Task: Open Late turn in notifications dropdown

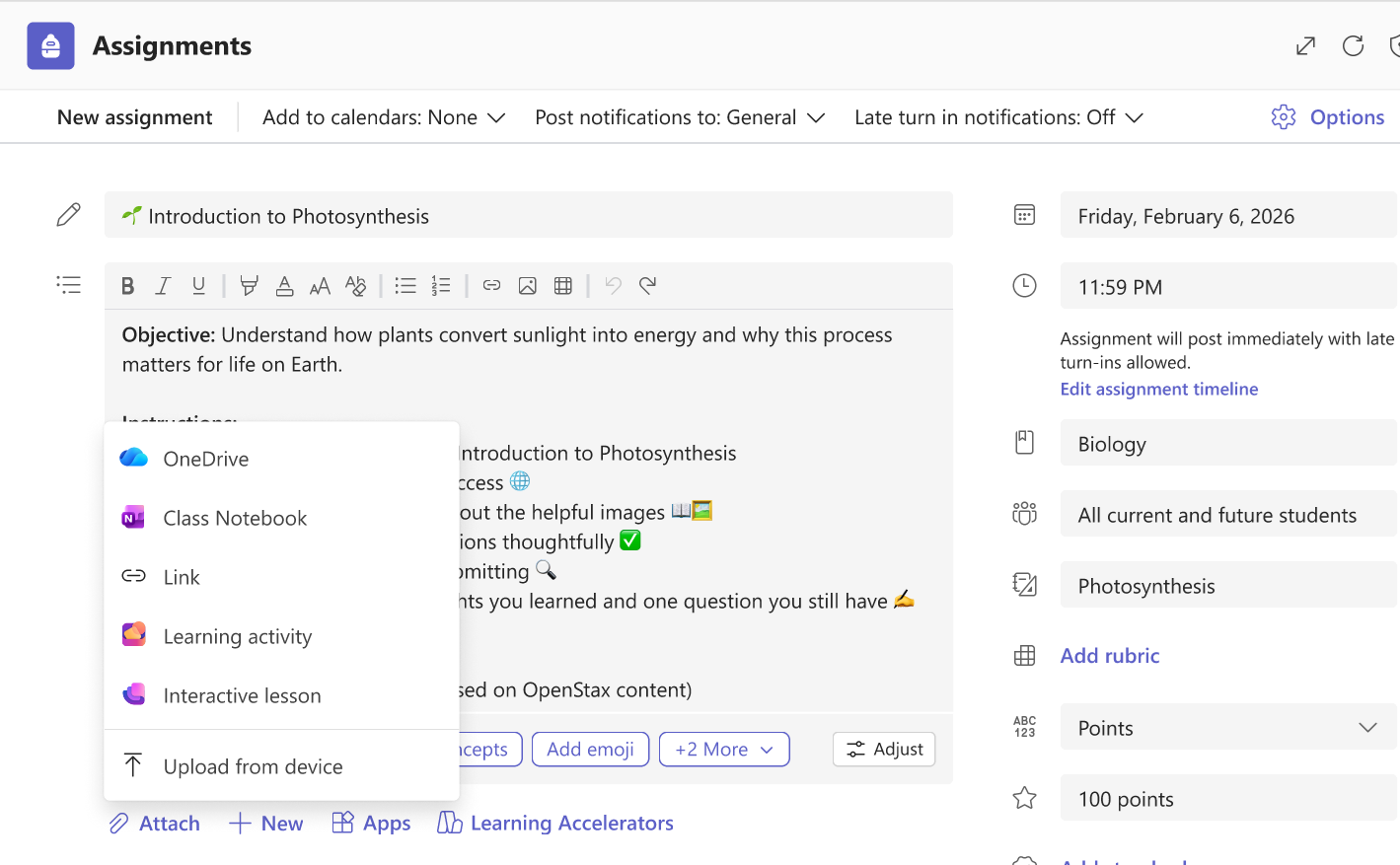Action: tap(998, 117)
